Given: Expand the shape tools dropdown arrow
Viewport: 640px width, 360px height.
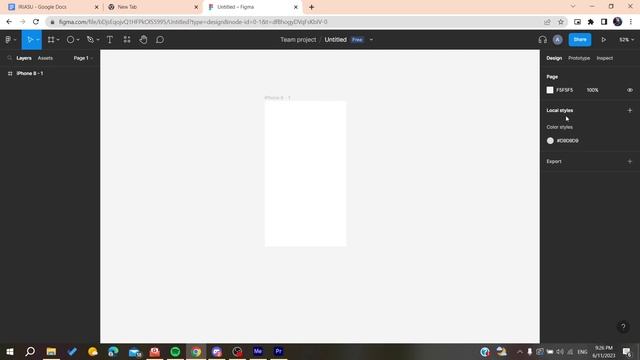Looking at the screenshot, I should click(x=78, y=40).
